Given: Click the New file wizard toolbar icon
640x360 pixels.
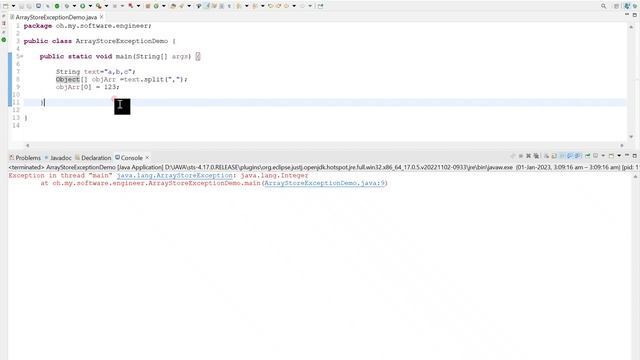Looking at the screenshot, I should [x=5, y=6].
